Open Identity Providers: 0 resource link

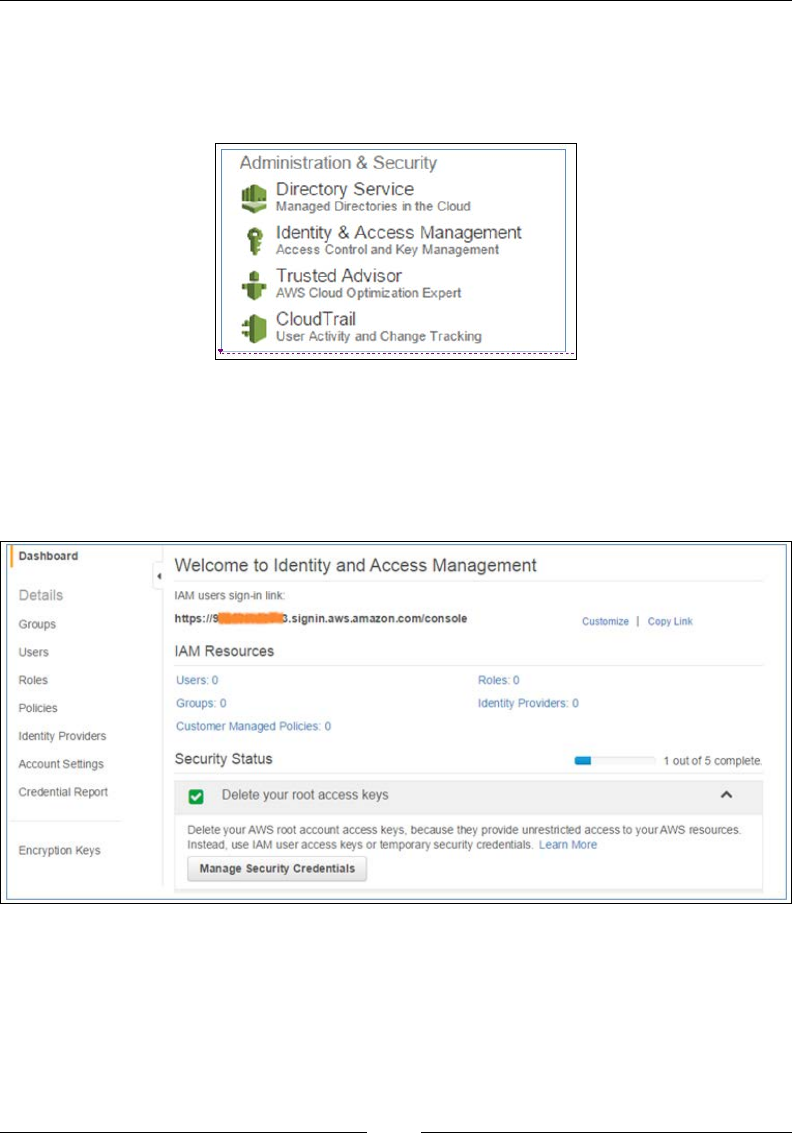pos(528,703)
